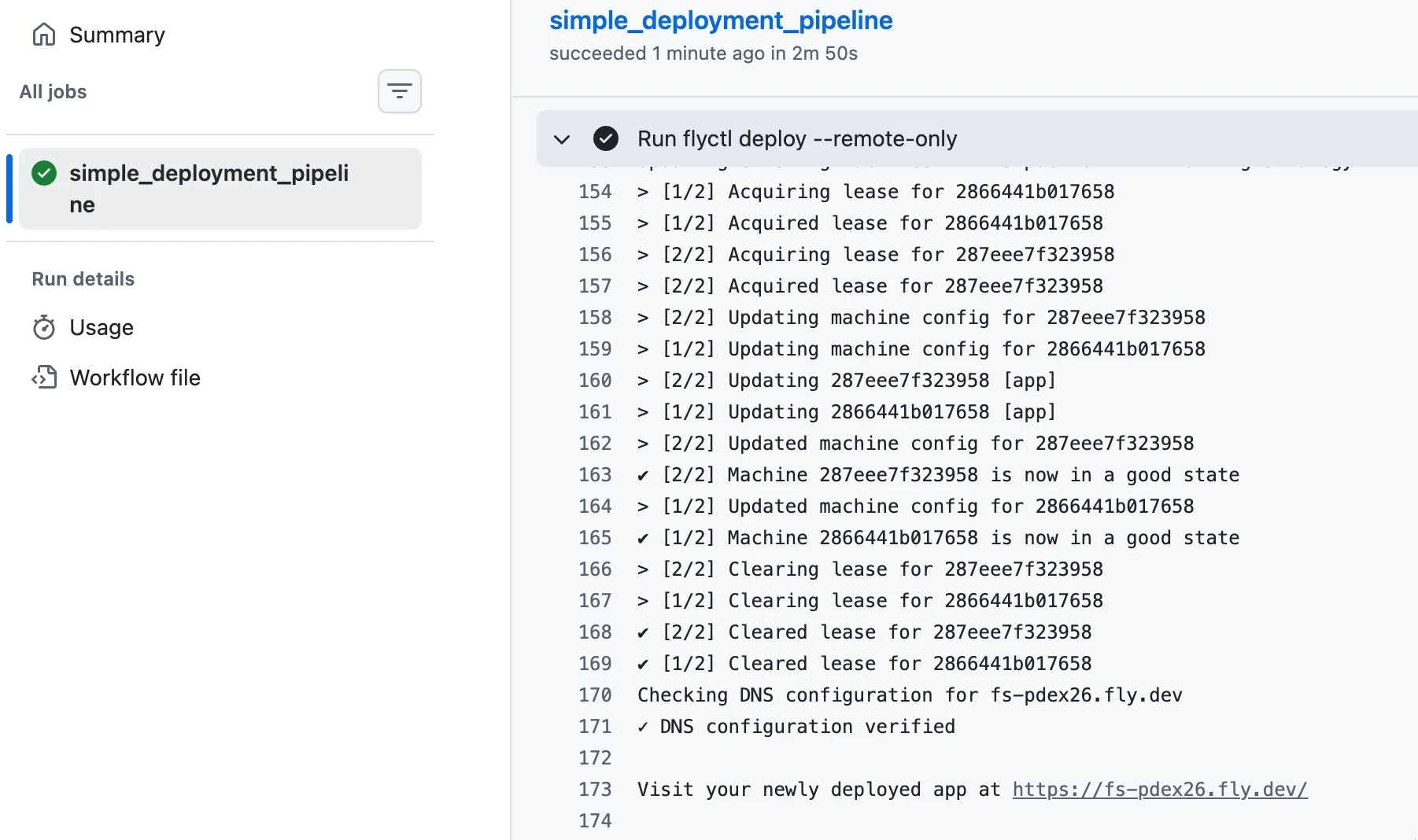
Task: Click 'Updating 2866441b017658 [app]' log line
Action: click(892, 412)
